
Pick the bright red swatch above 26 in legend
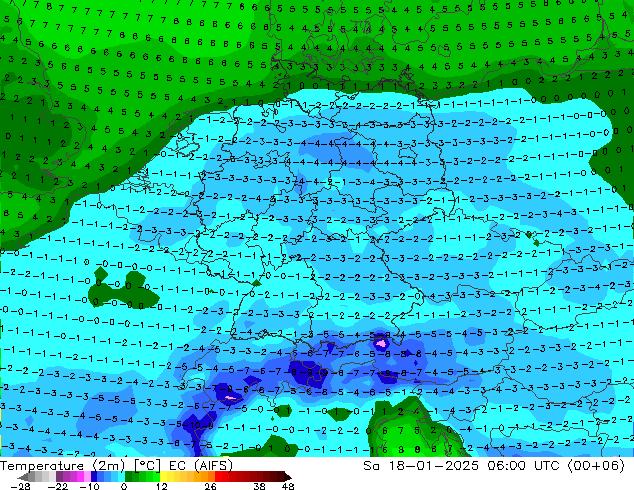pos(218,477)
